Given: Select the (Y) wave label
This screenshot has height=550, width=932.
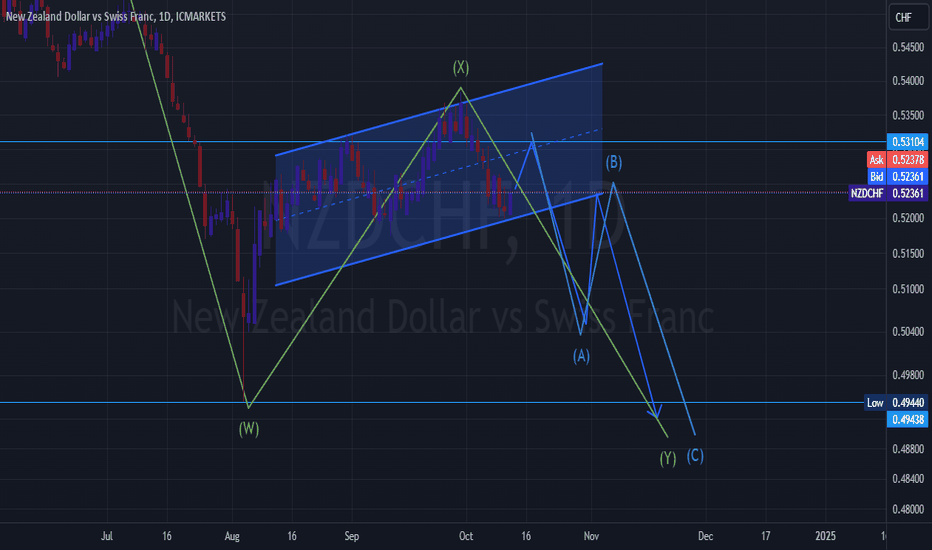Looking at the screenshot, I should click(x=667, y=458).
